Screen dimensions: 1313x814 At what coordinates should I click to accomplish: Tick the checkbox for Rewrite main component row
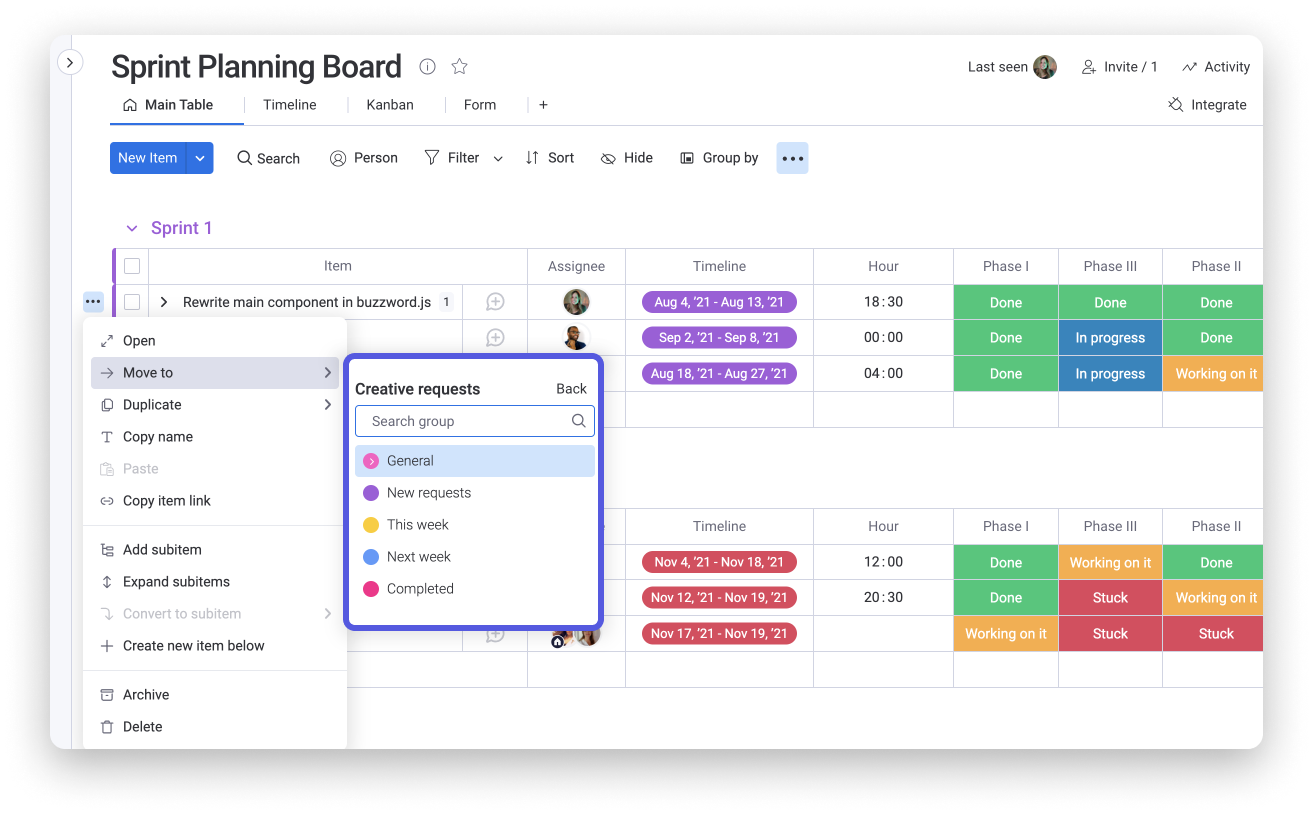(132, 302)
